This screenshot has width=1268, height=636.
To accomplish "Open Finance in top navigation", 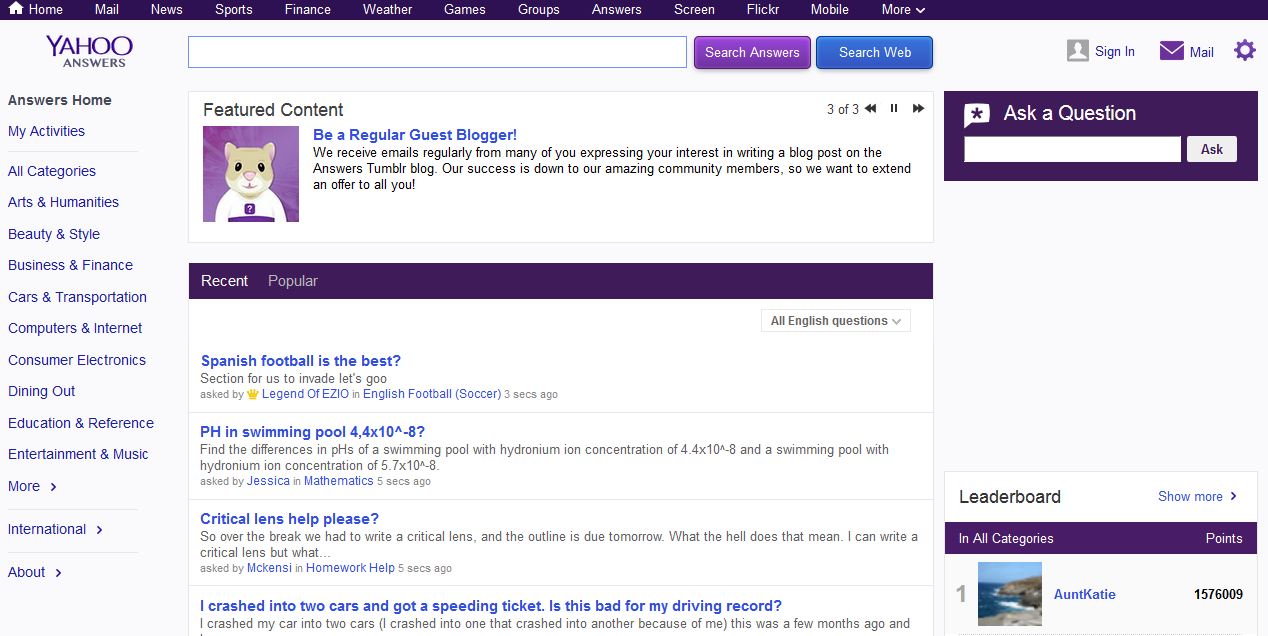I will tap(308, 9).
